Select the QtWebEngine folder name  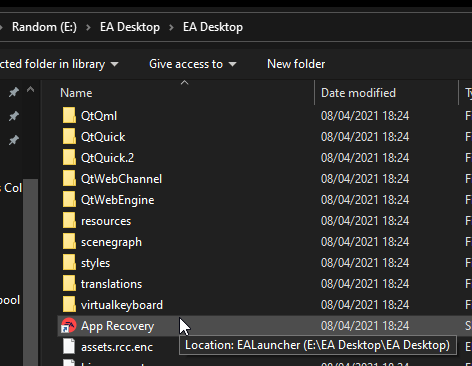118,200
